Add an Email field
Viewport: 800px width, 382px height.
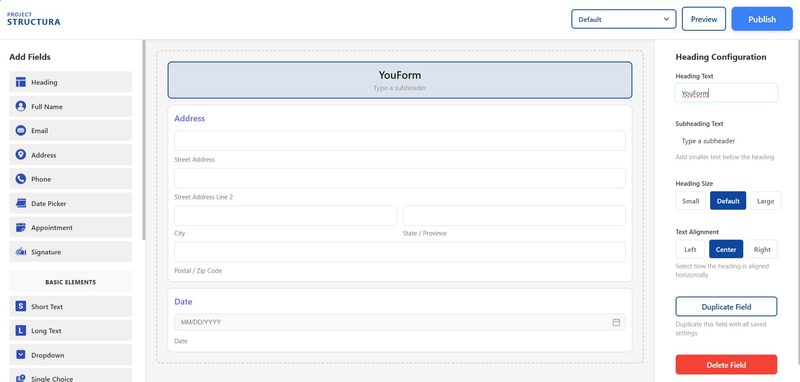tap(70, 131)
